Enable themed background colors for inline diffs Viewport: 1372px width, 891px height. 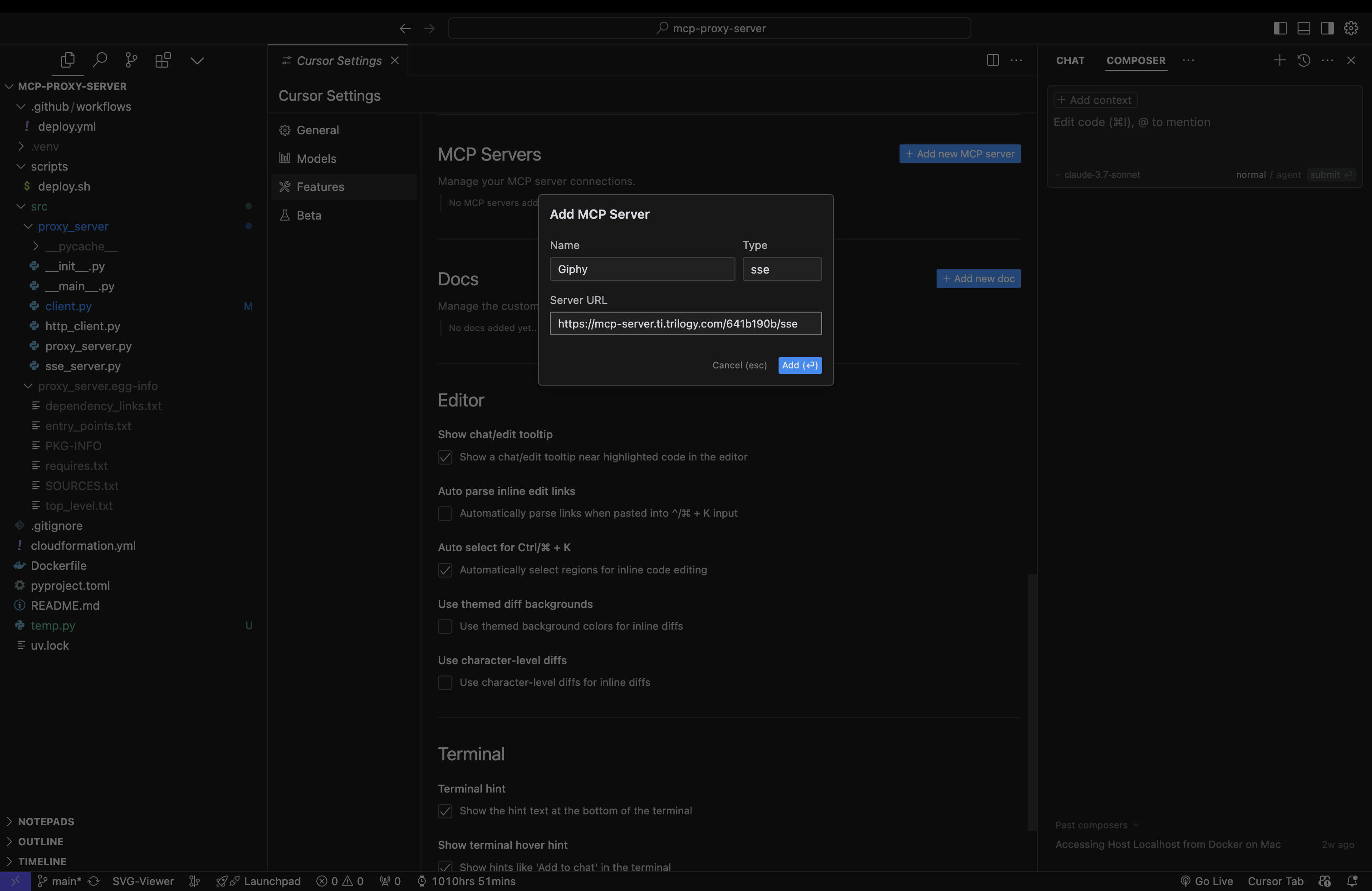pos(445,627)
